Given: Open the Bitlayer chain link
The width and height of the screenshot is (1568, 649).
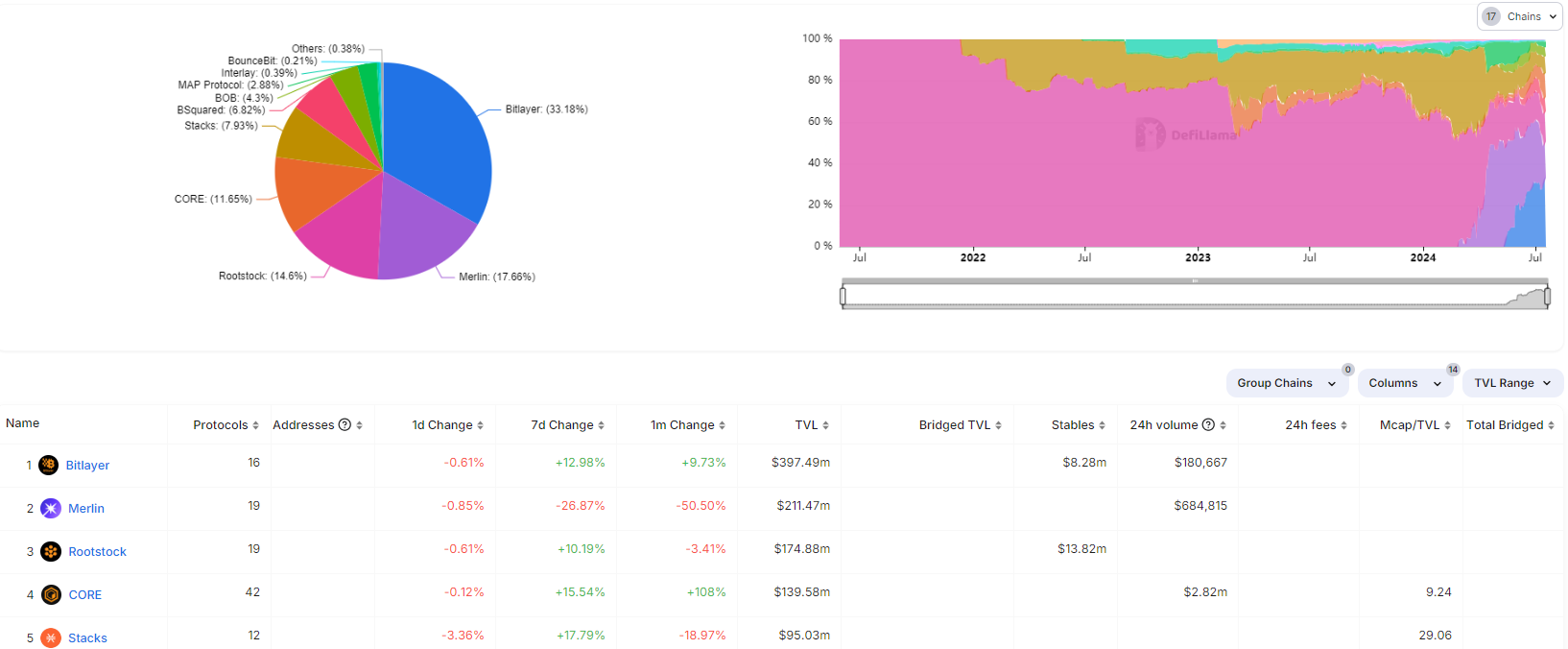Looking at the screenshot, I should 87,466.
